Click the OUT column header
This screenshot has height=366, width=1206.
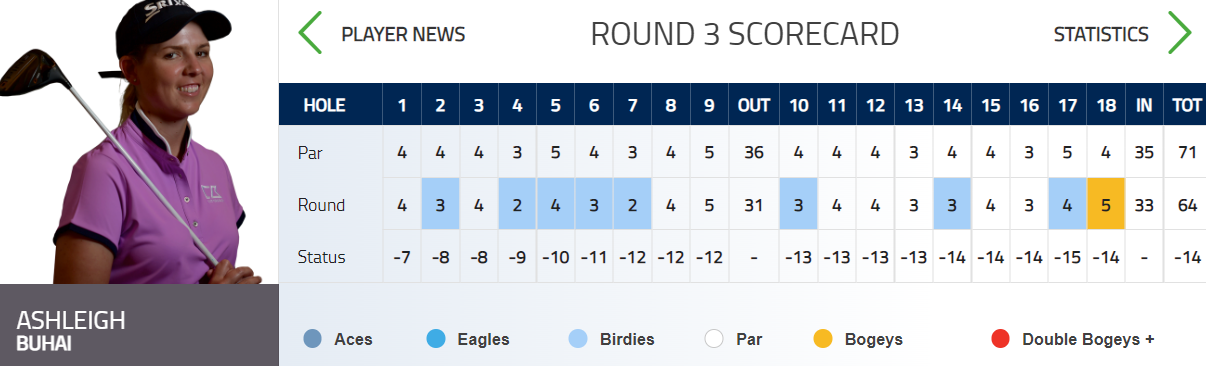click(x=753, y=104)
